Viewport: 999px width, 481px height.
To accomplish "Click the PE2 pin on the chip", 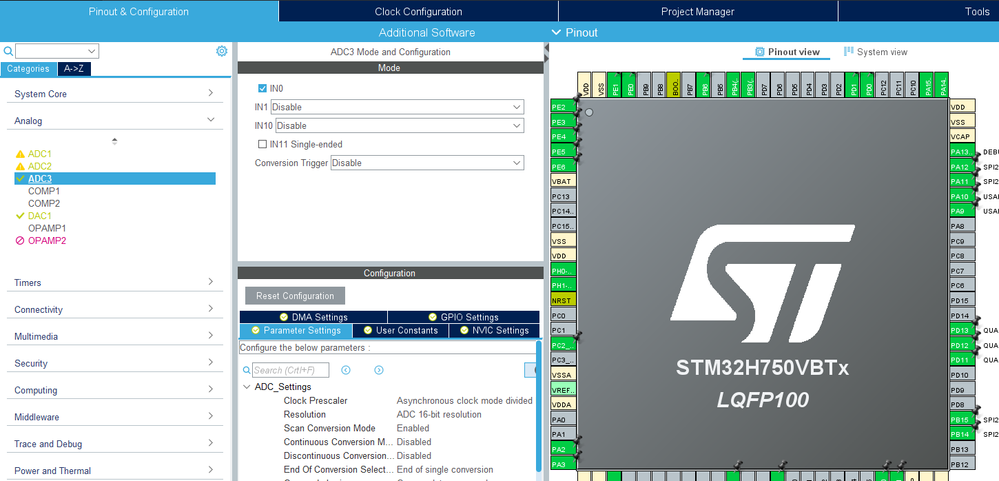I will click(x=563, y=107).
